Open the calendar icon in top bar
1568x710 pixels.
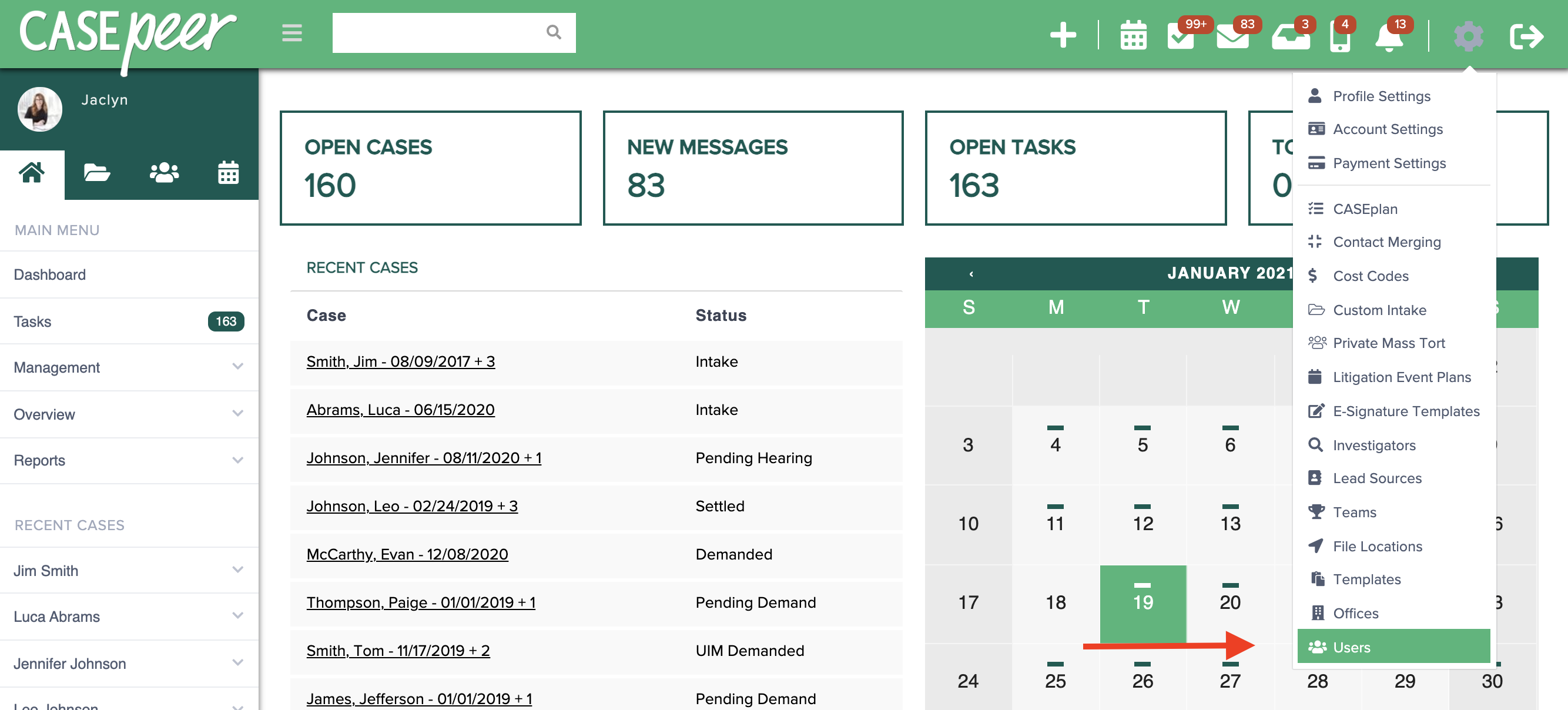[1133, 36]
